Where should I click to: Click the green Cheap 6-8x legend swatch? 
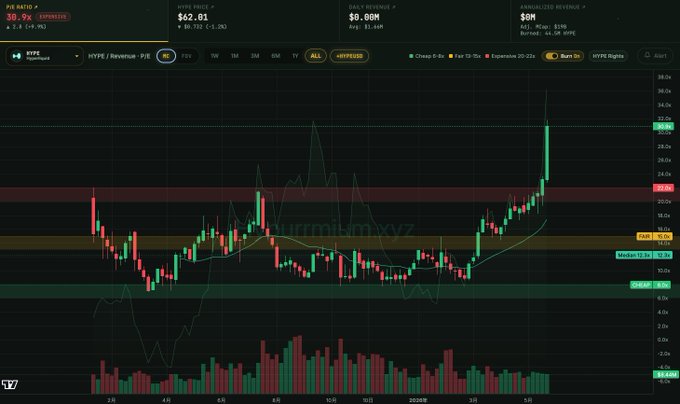pos(411,56)
